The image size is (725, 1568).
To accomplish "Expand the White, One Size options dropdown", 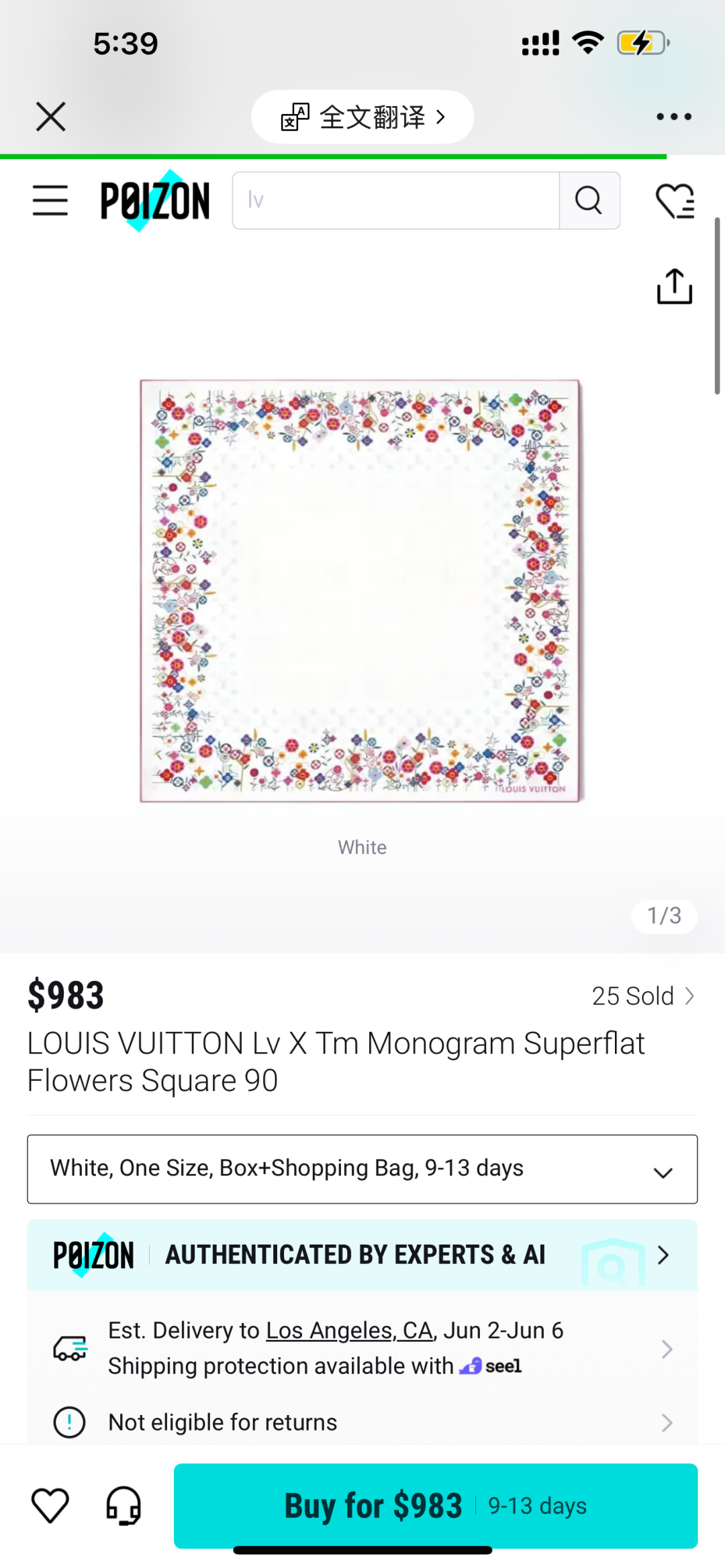I will pyautogui.click(x=362, y=1169).
